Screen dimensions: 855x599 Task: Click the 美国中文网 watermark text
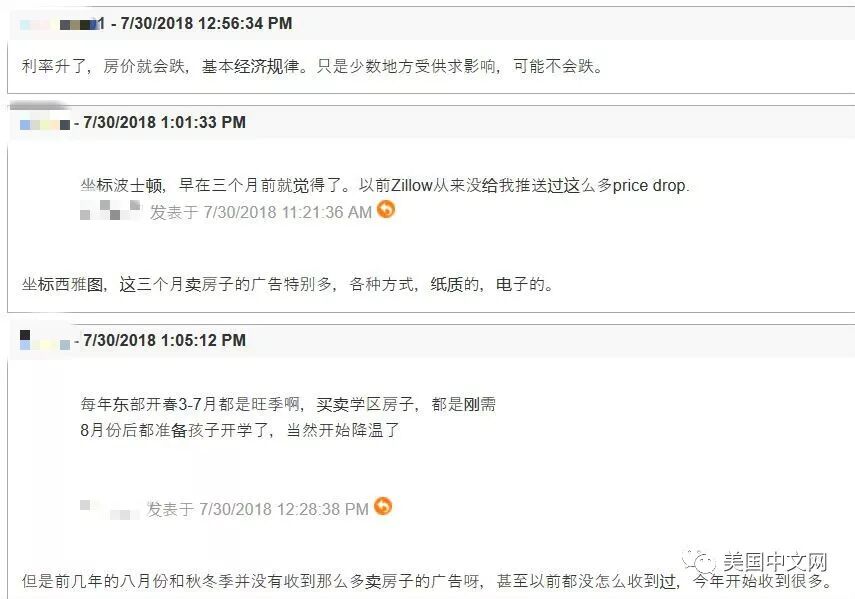click(775, 562)
